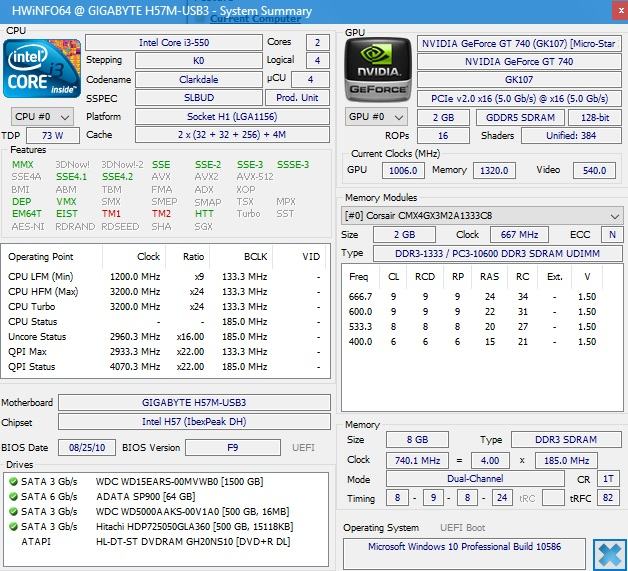Screen dimensions: 628x571
Task: Select the QPI Max row
Action: (165, 352)
